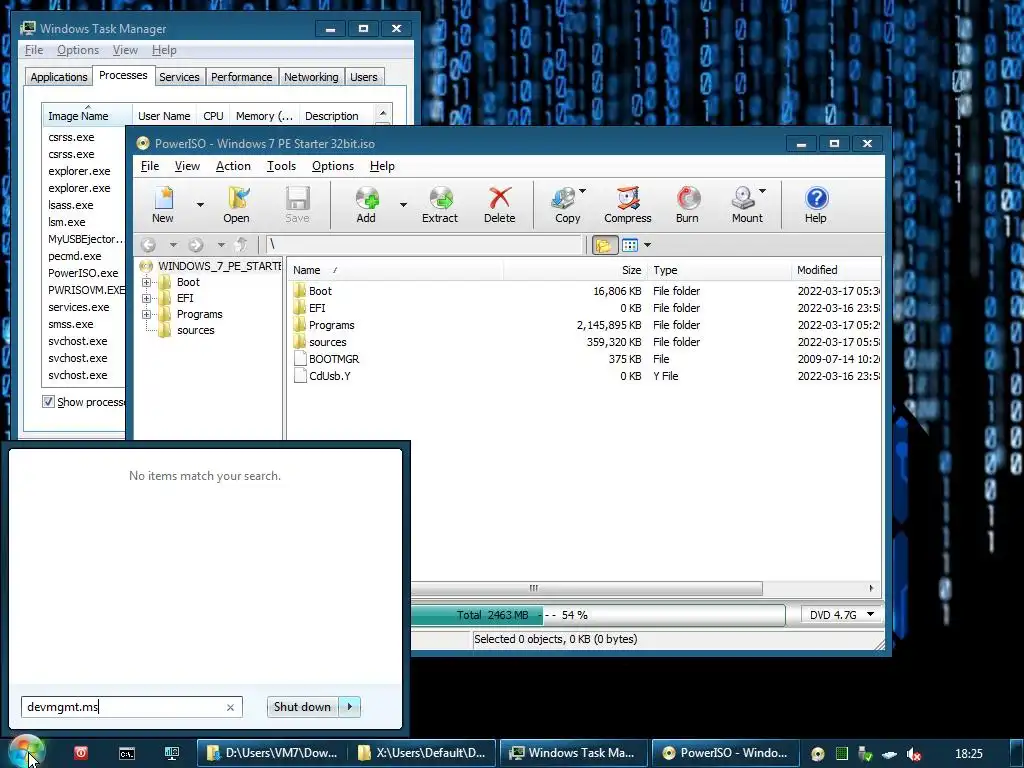Click the Start orb button

tap(26, 752)
